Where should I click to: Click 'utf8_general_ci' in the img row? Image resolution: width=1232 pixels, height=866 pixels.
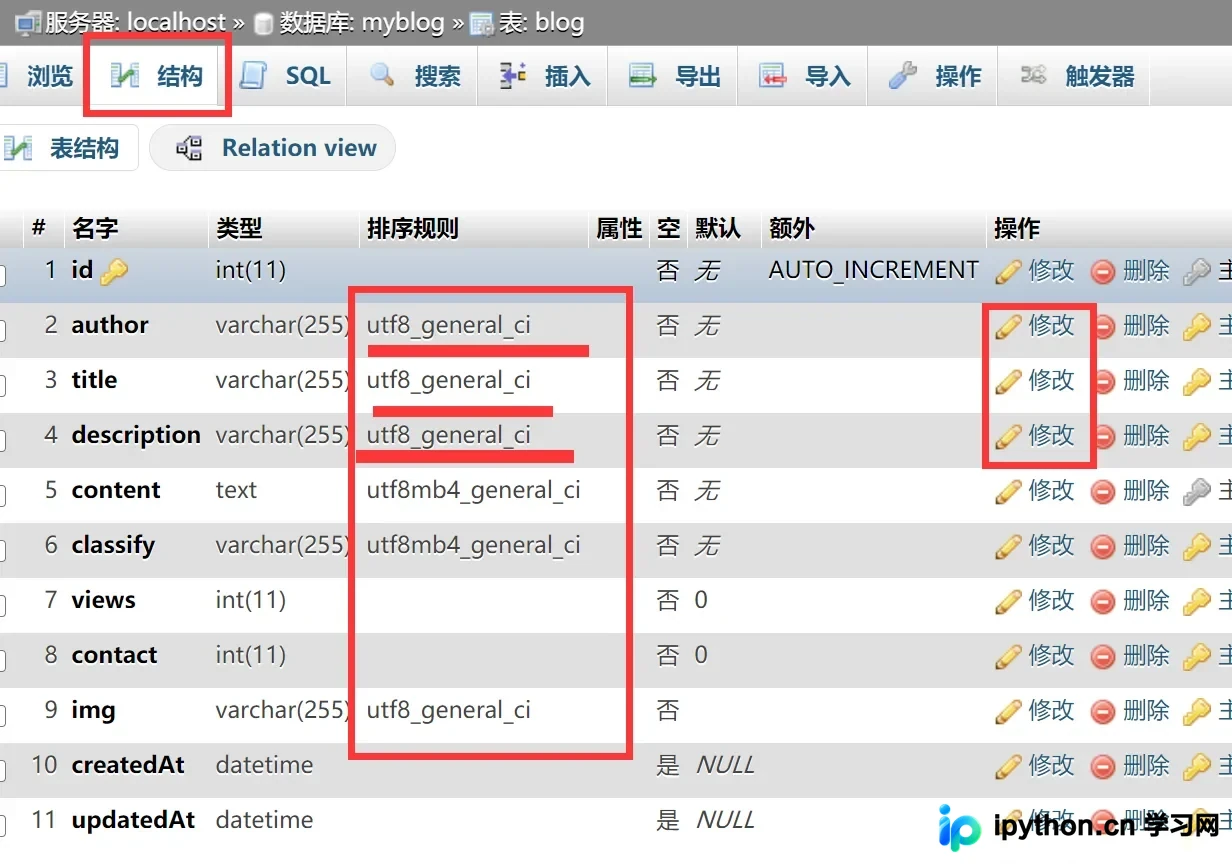coord(448,710)
